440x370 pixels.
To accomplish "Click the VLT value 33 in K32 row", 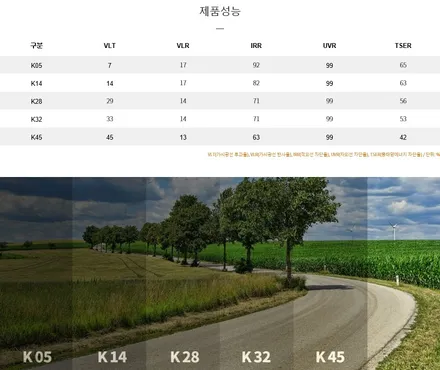I will 110,119.
